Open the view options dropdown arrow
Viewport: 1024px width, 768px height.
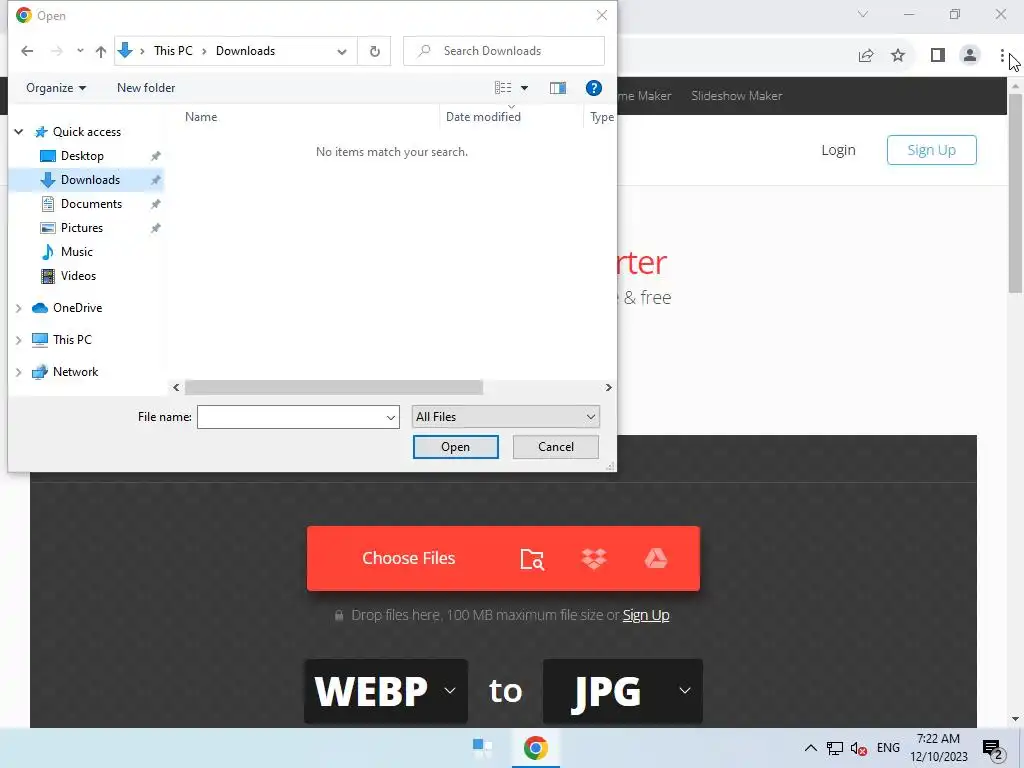point(524,88)
